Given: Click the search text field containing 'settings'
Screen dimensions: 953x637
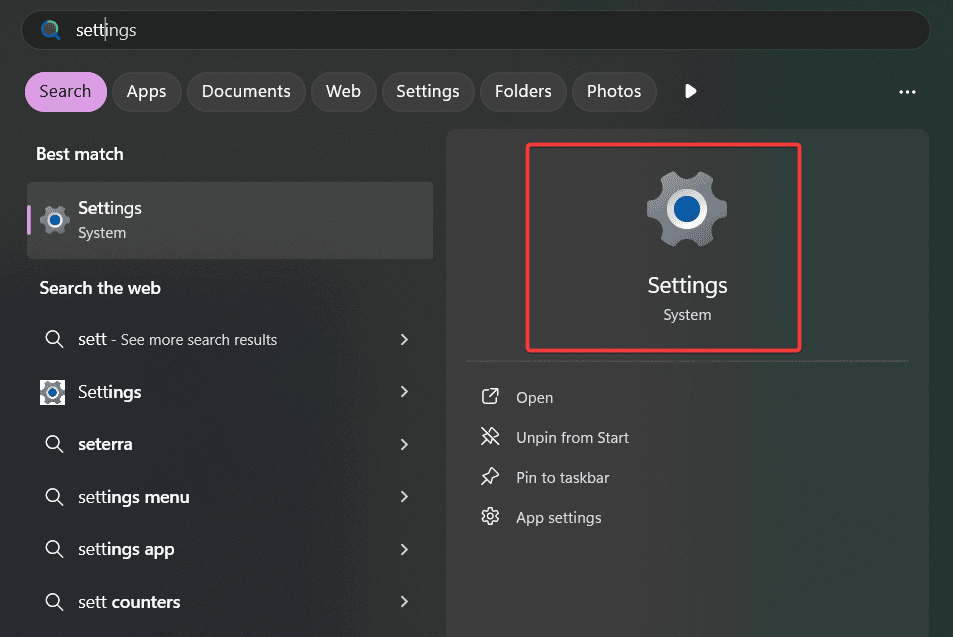Looking at the screenshot, I should click(x=475, y=30).
